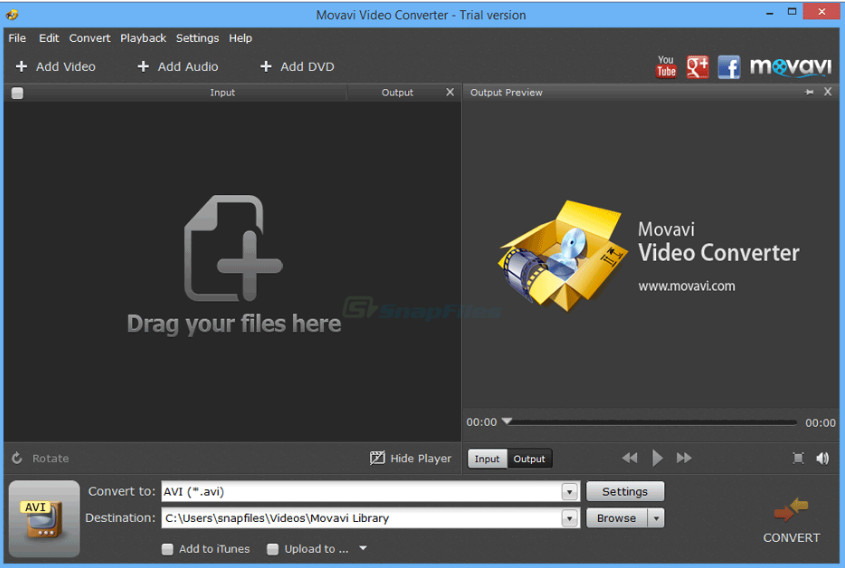Click the Rotate icon

pyautogui.click(x=17, y=458)
